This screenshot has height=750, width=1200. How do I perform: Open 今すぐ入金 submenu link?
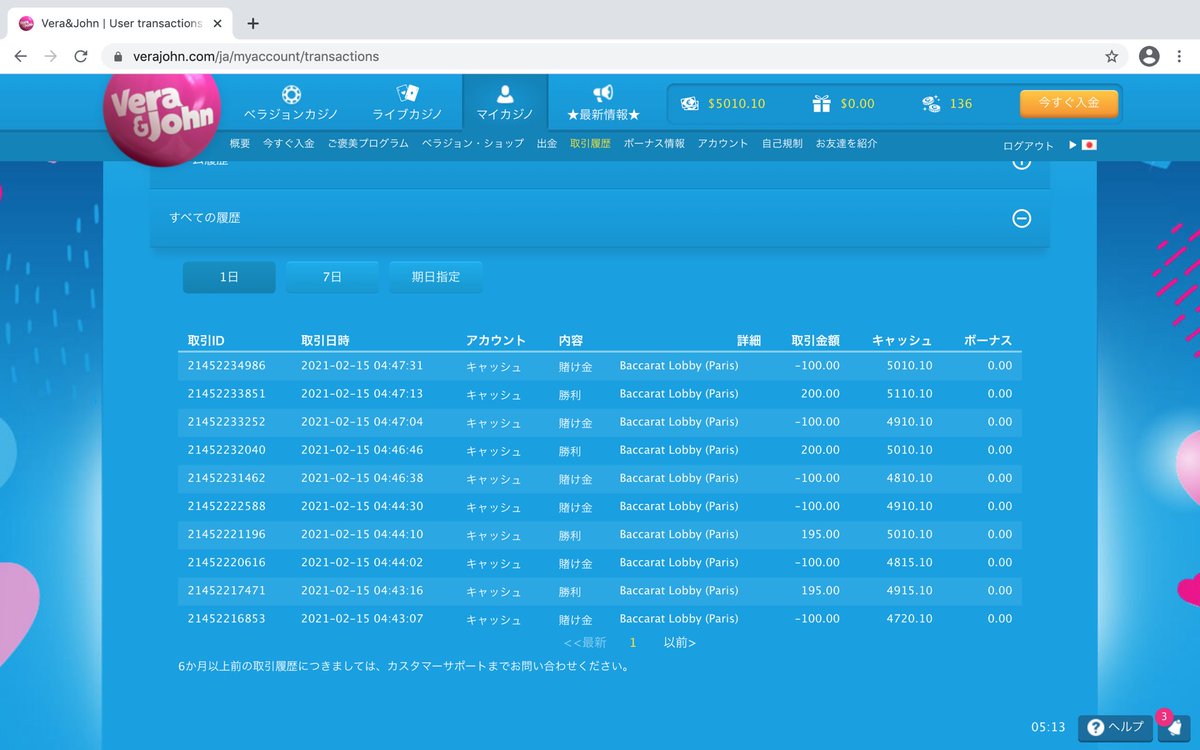coord(289,144)
